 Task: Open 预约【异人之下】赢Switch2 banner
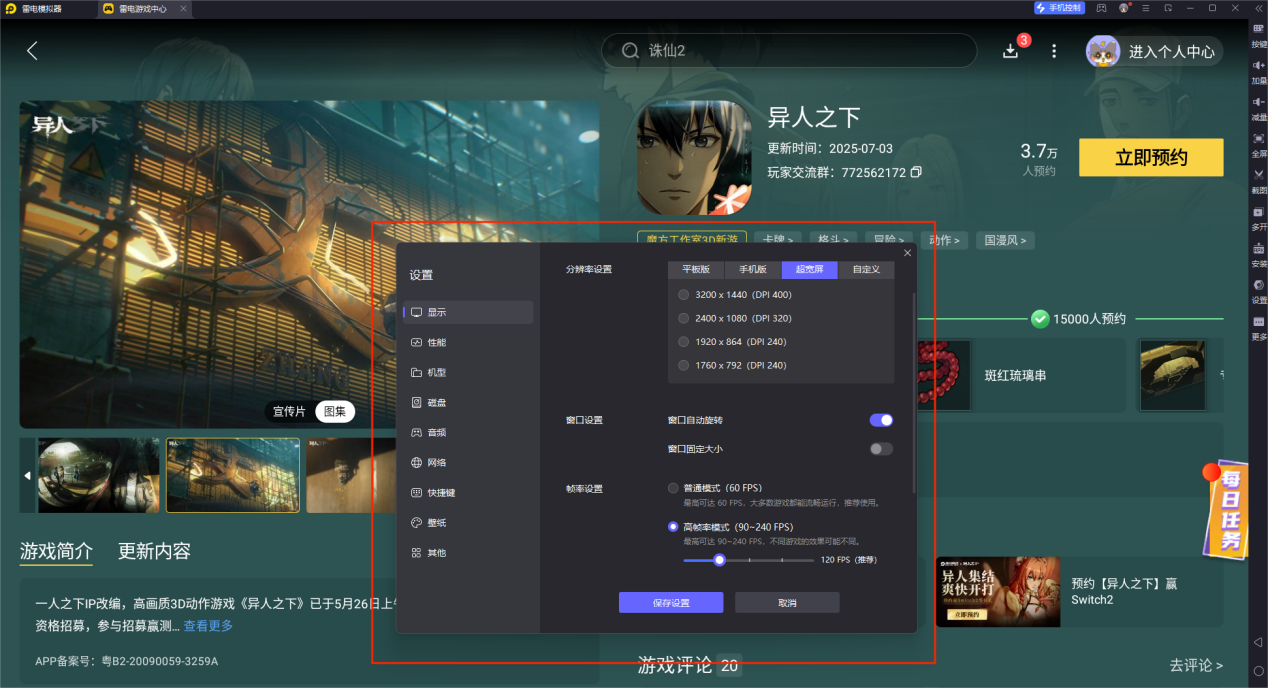1078,592
